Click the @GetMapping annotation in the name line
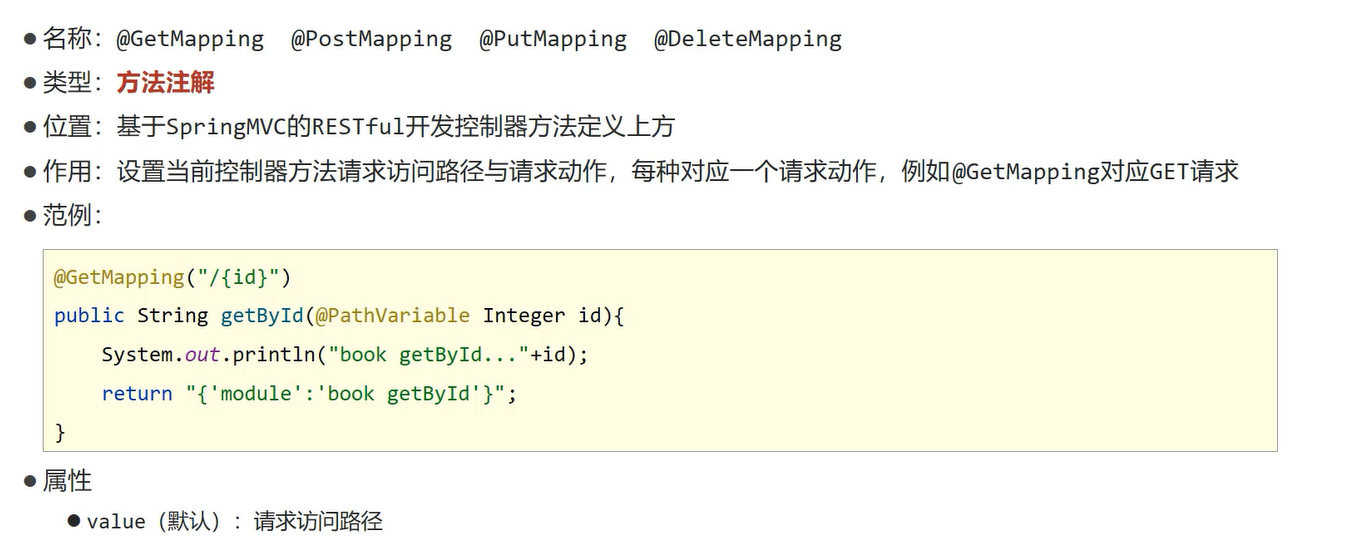The width and height of the screenshot is (1358, 548). [190, 39]
